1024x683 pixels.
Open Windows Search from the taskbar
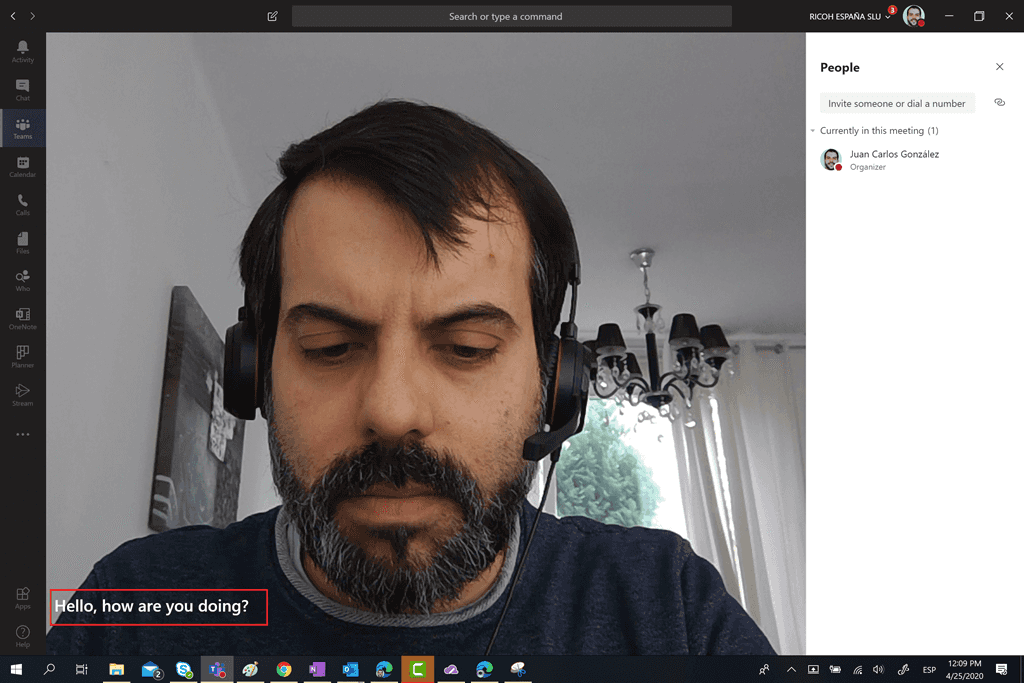(49, 669)
